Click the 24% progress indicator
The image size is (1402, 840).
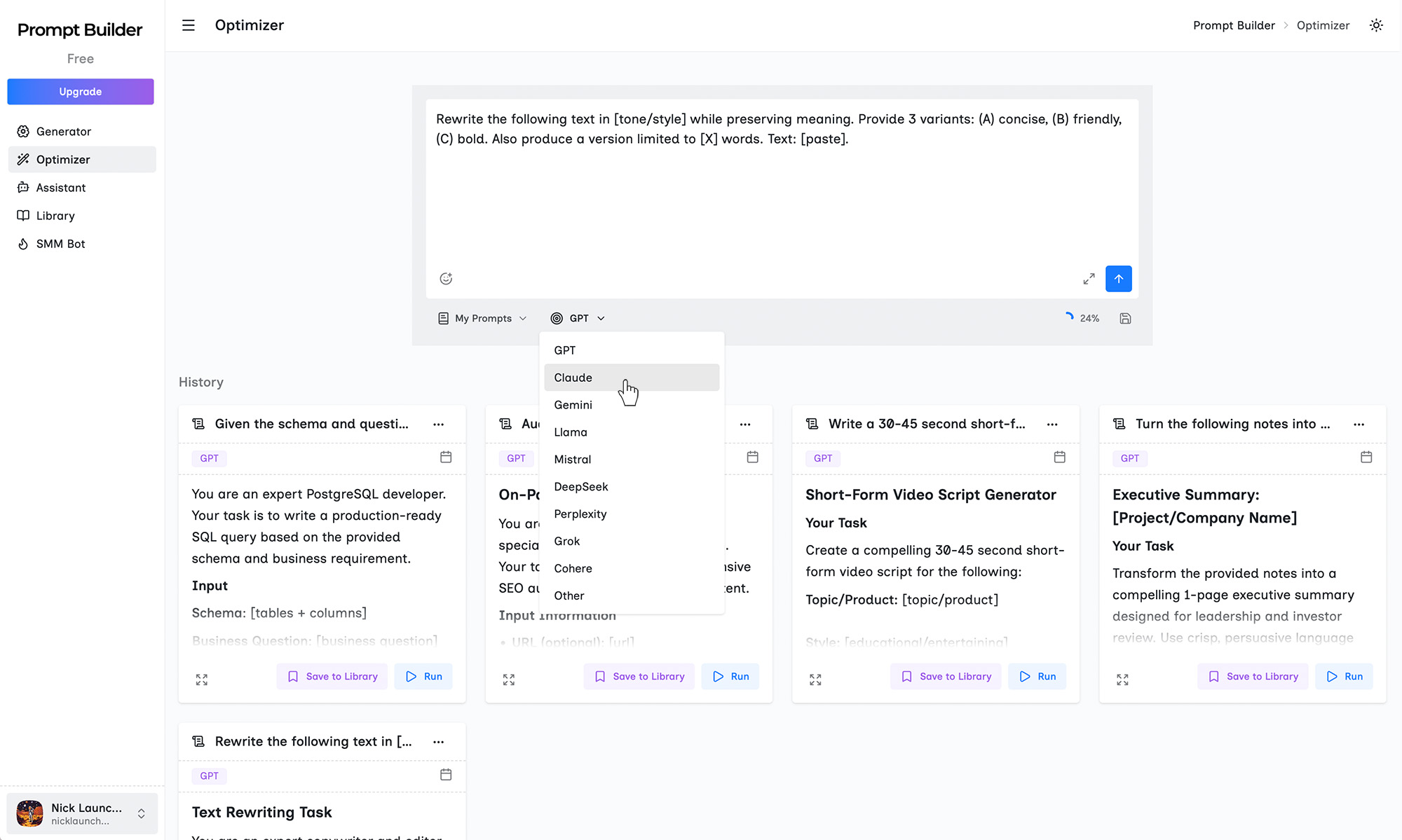(x=1082, y=318)
